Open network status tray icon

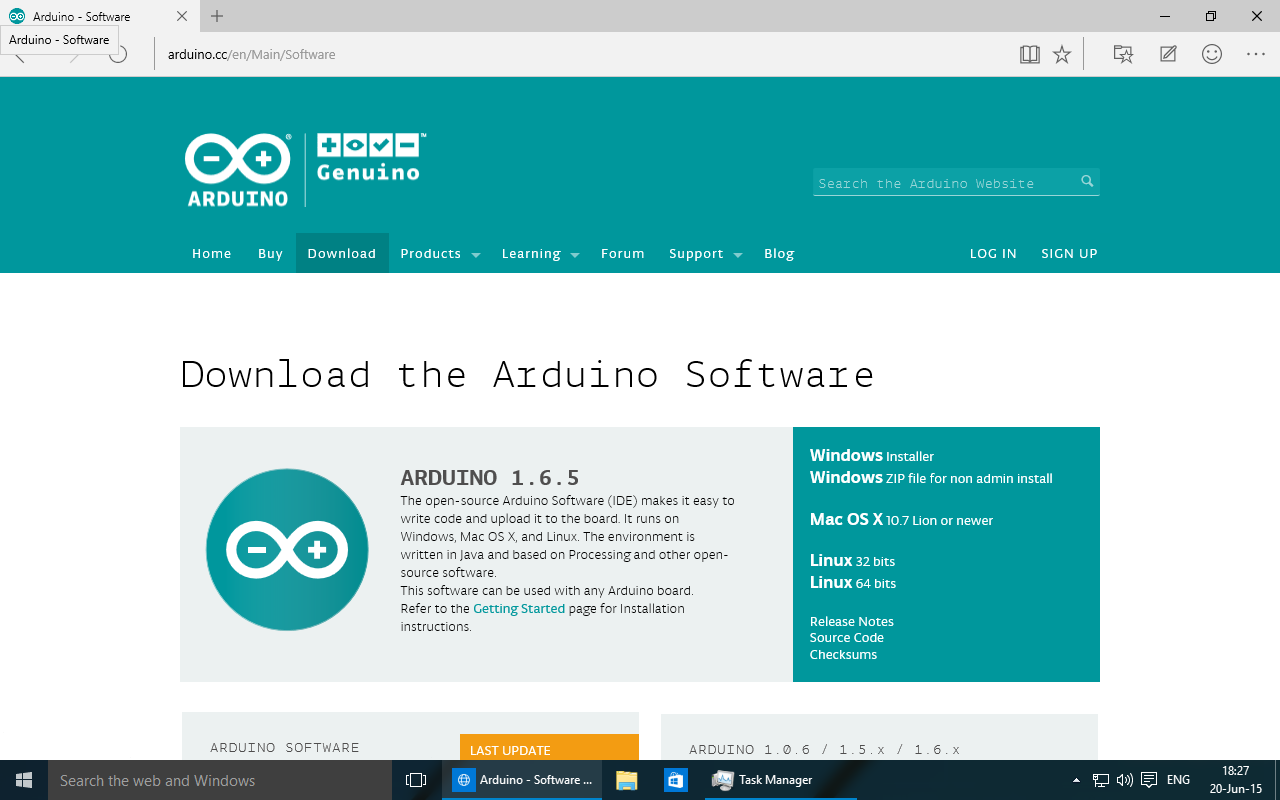tap(1101, 780)
